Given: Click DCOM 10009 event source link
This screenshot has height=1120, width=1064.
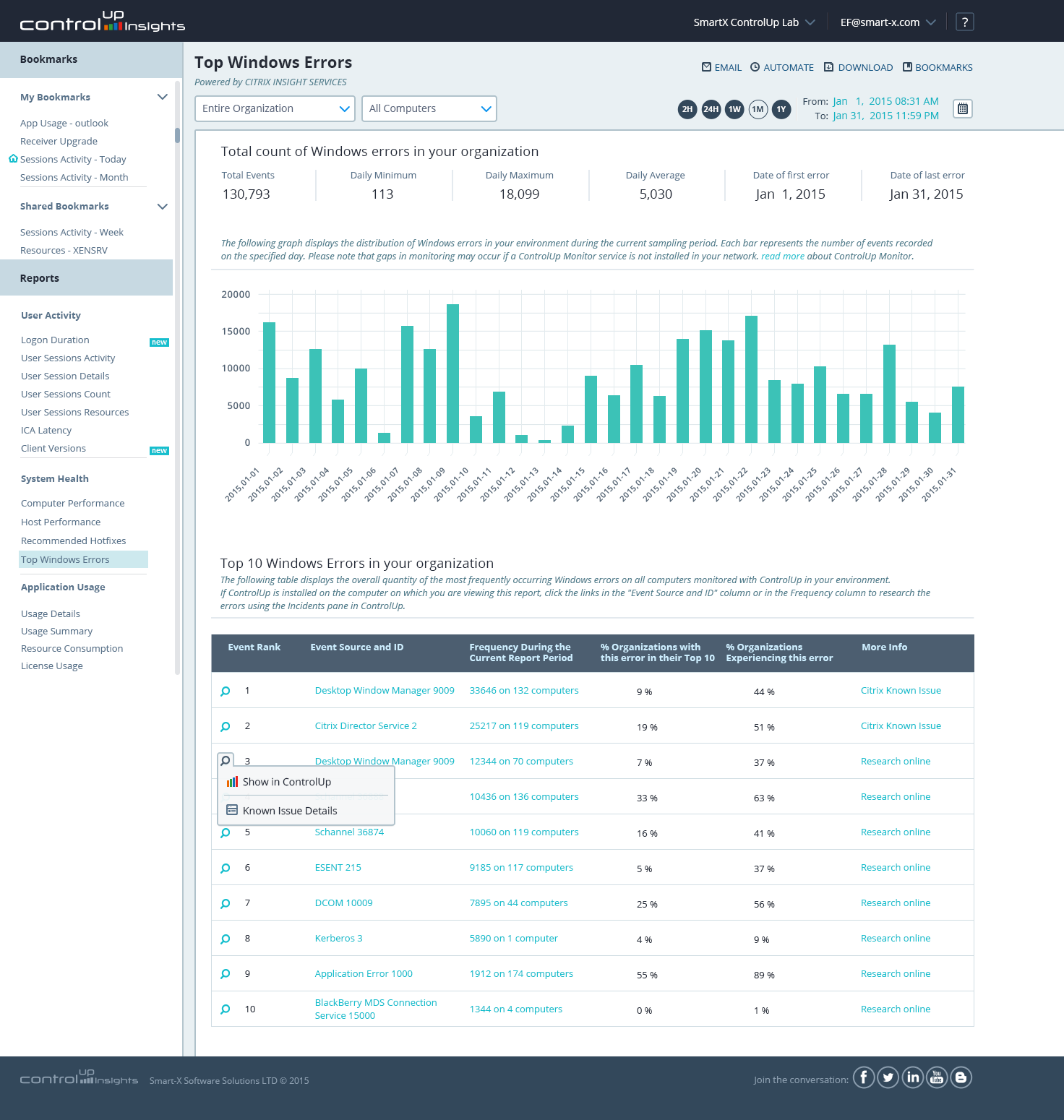Looking at the screenshot, I should (x=344, y=903).
